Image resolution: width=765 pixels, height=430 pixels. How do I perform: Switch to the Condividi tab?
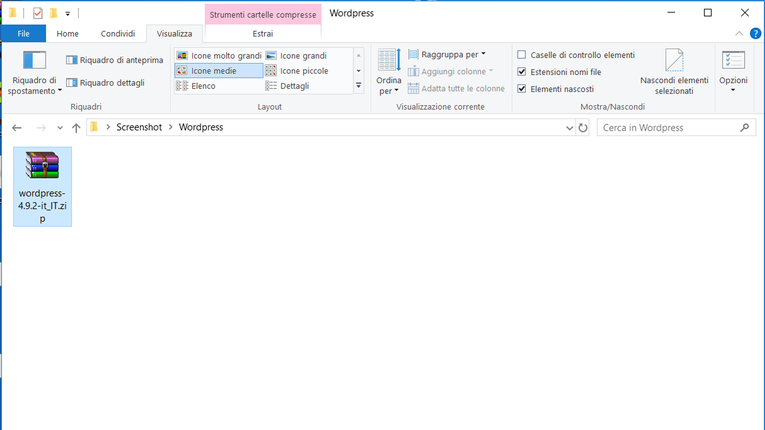[118, 34]
